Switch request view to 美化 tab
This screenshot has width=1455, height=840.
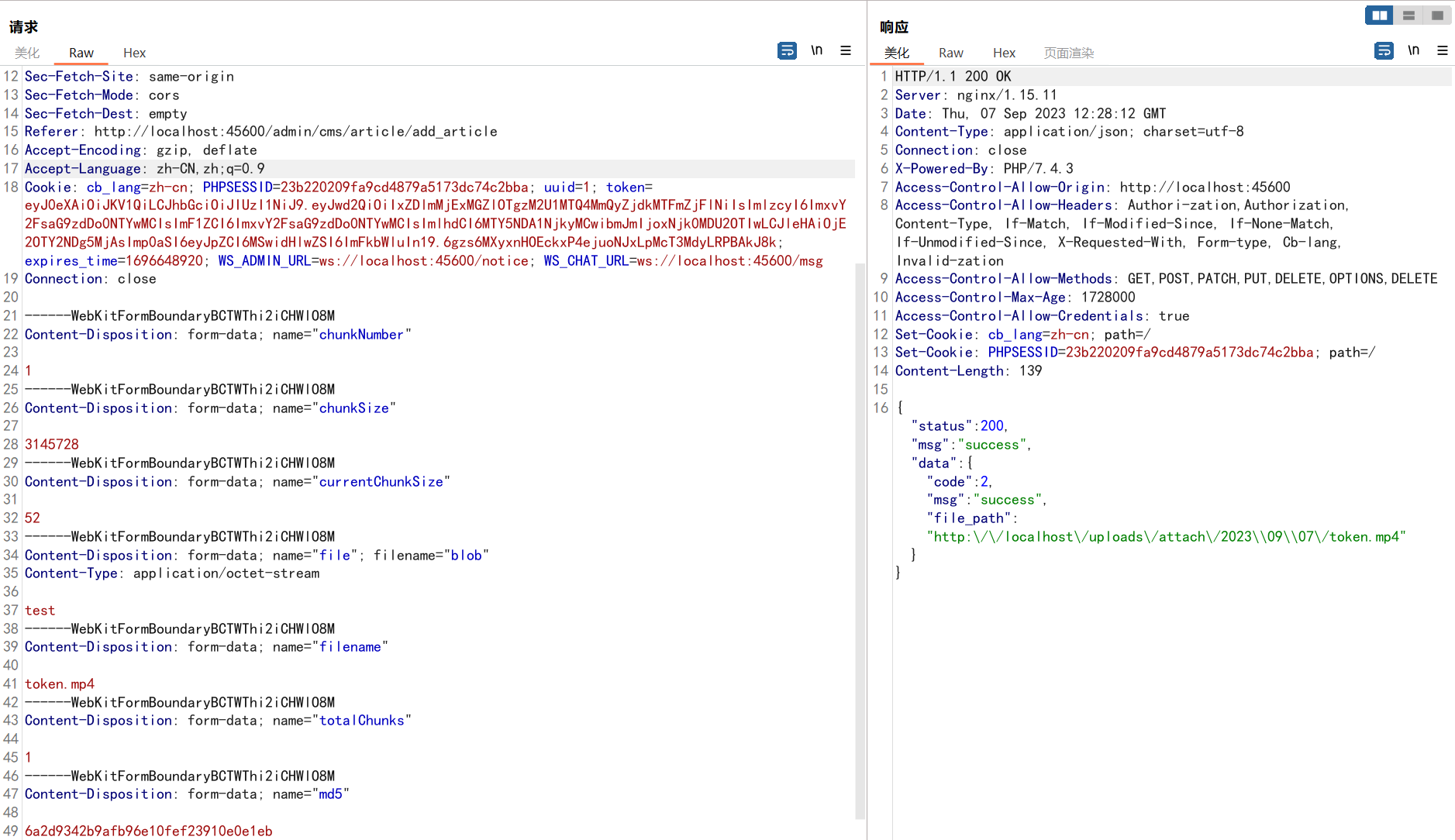[x=27, y=53]
